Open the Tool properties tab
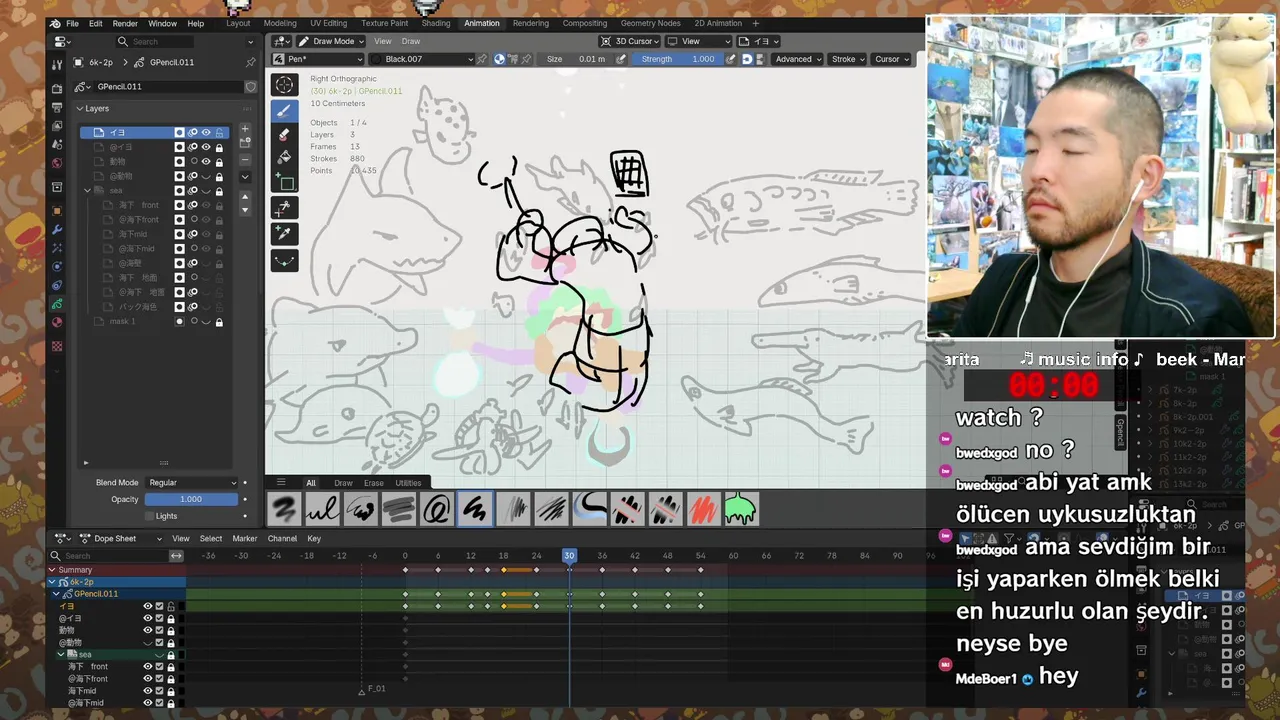The width and height of the screenshot is (1280, 720). 57,64
